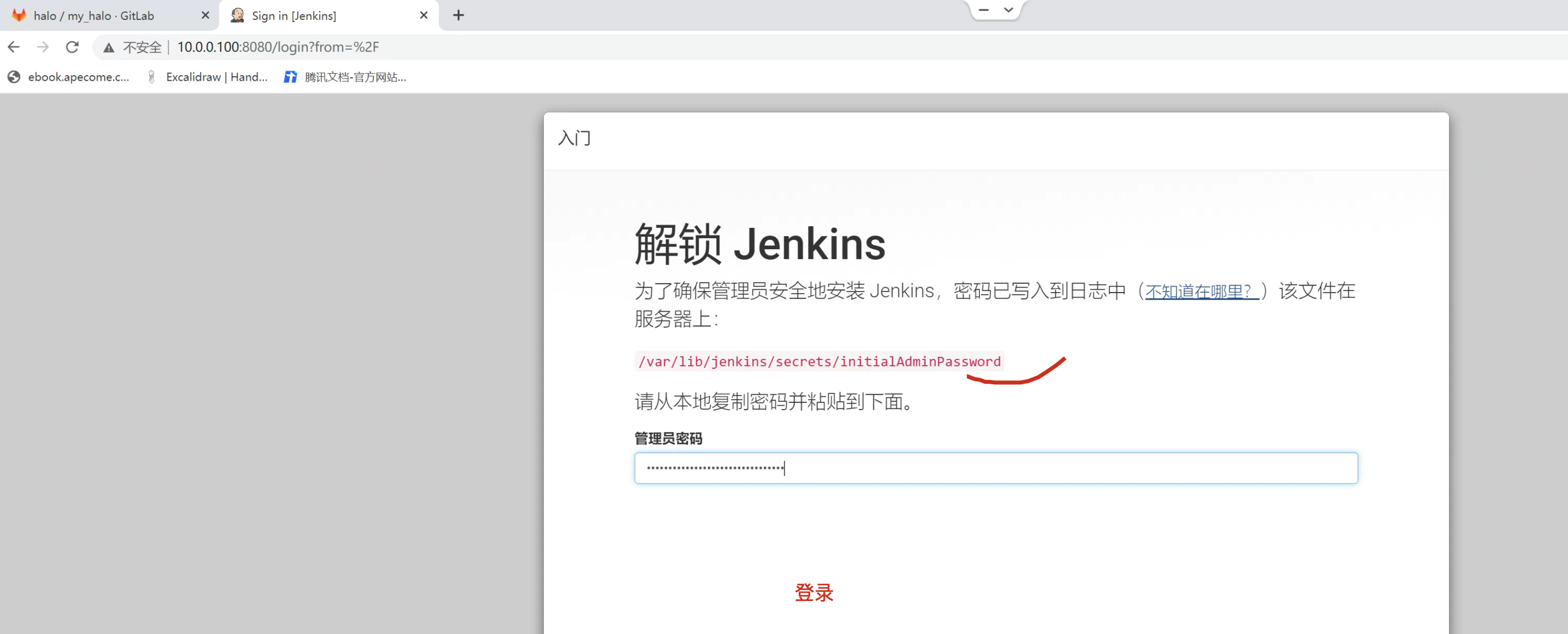Click the browser back arrow

[x=13, y=47]
